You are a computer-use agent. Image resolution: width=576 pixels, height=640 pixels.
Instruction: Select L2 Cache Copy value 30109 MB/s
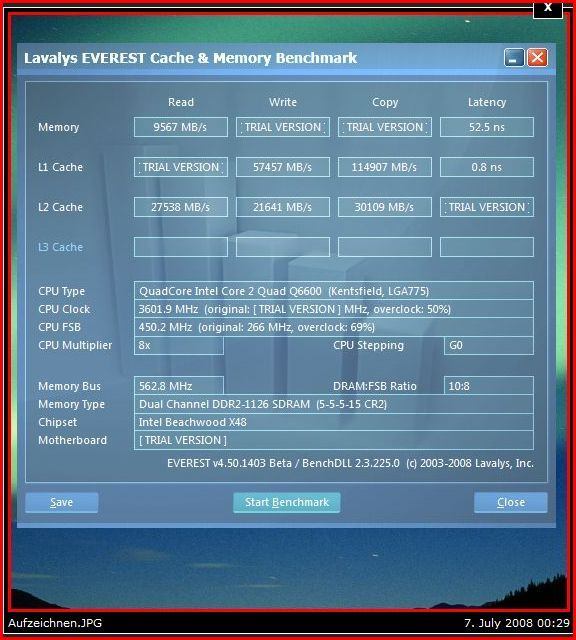[385, 207]
